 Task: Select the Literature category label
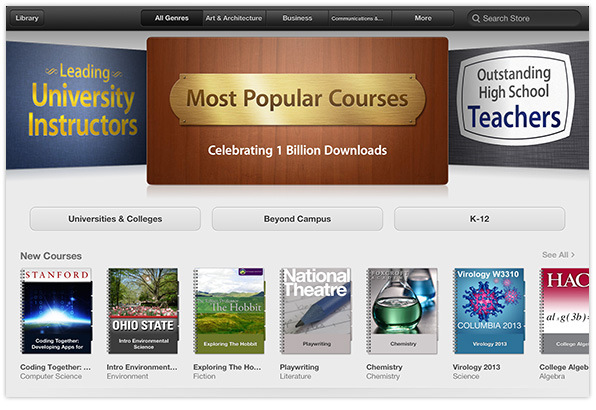point(295,376)
